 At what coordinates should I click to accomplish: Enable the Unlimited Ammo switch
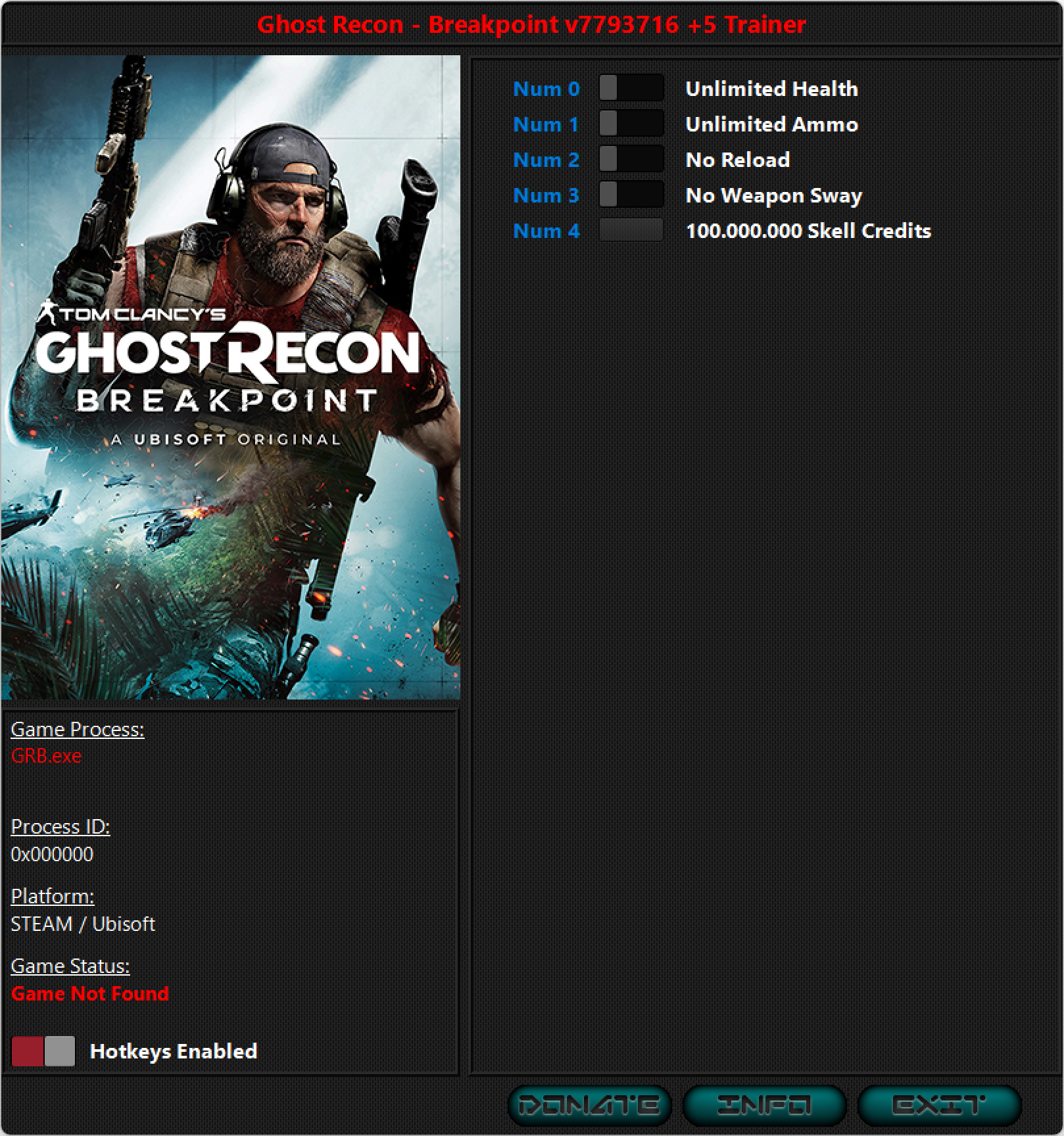pyautogui.click(x=631, y=124)
